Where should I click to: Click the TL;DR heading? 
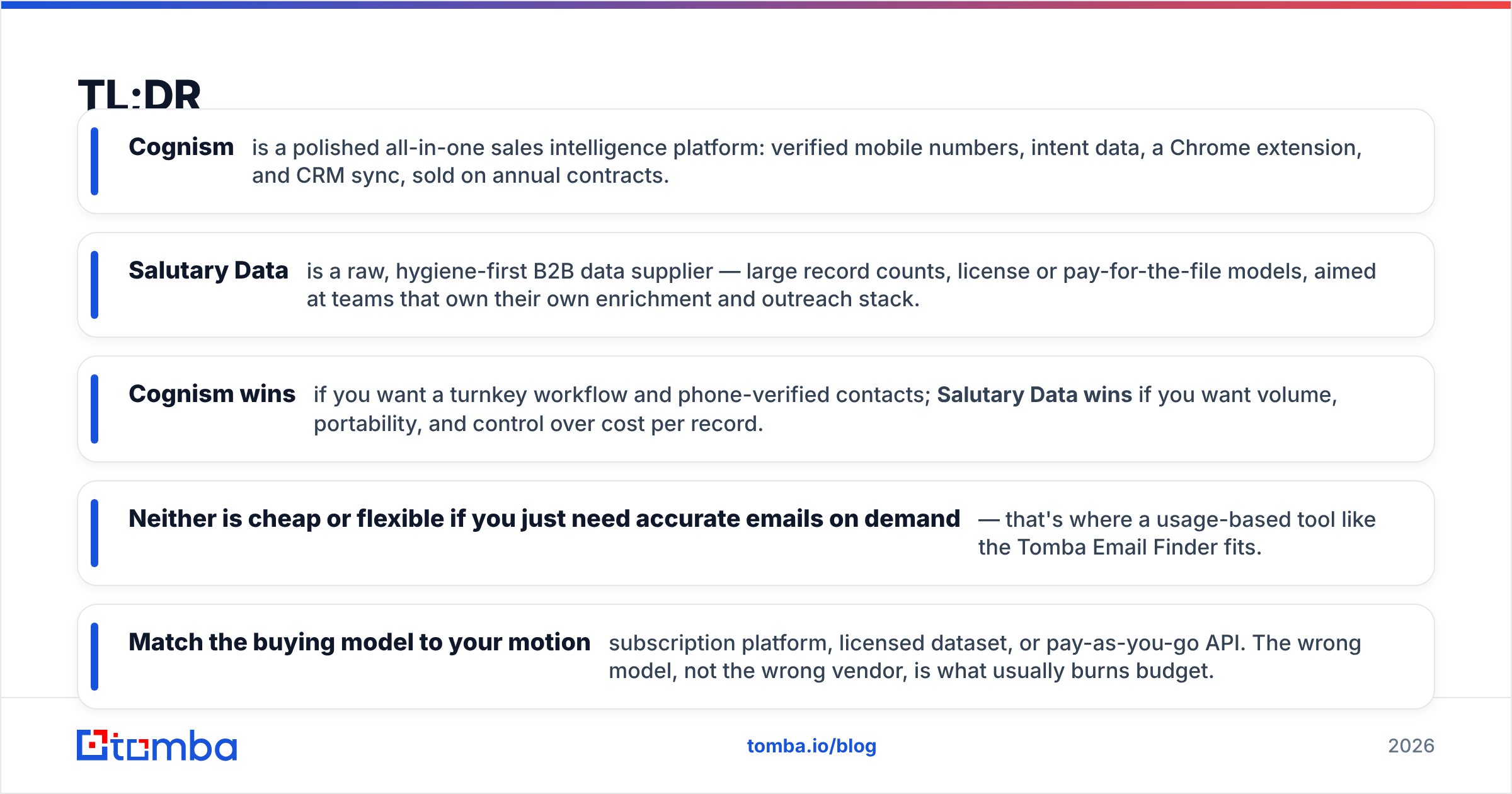click(139, 95)
